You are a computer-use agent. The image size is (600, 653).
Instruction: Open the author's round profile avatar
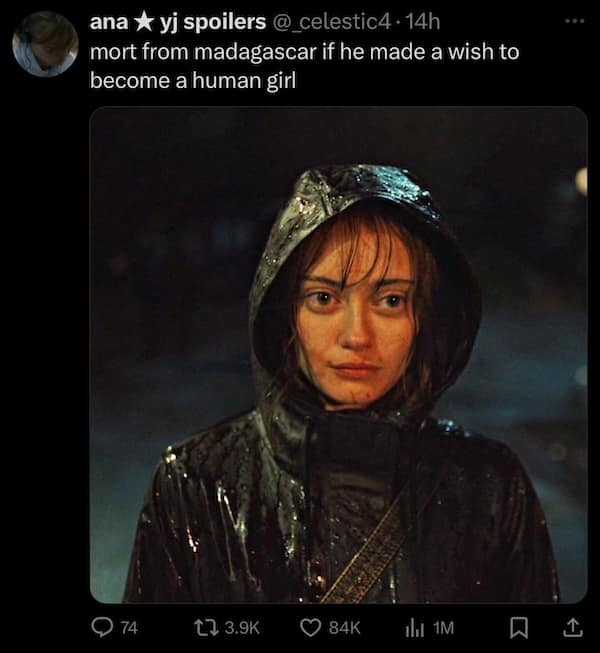pos(45,44)
